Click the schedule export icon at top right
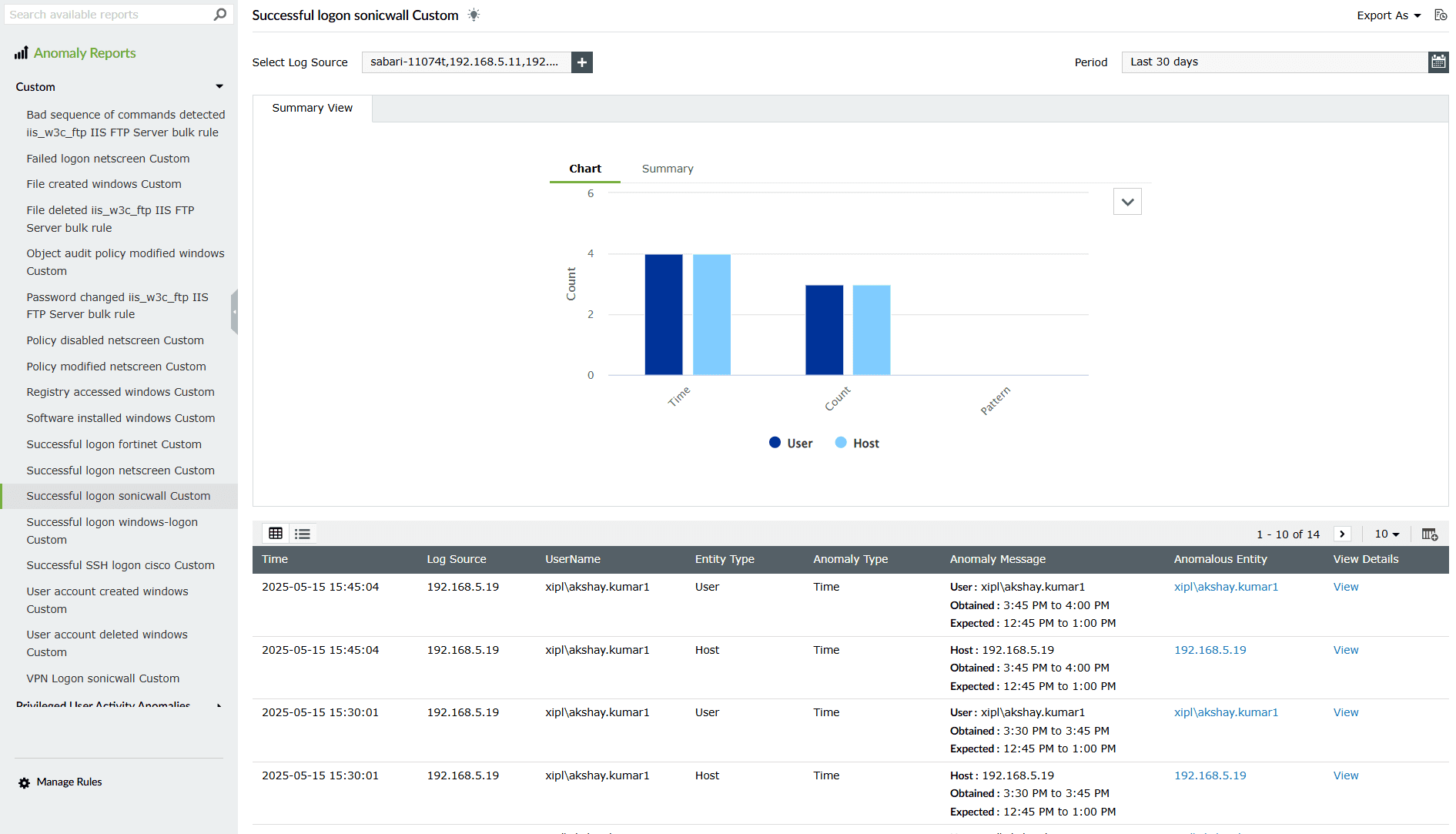Screen dimensions: 1456x834 1441,15
